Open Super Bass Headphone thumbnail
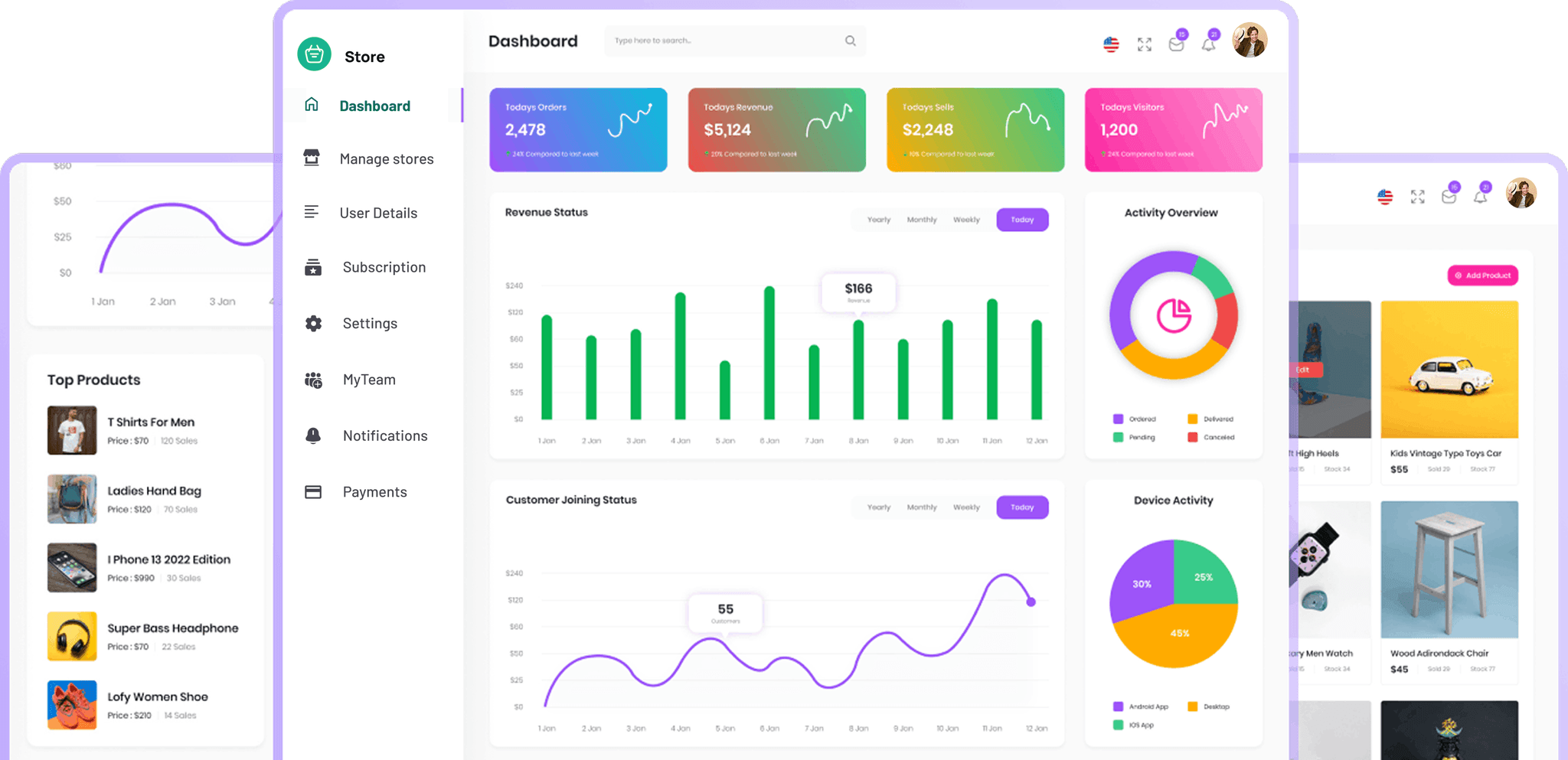 click(x=72, y=636)
